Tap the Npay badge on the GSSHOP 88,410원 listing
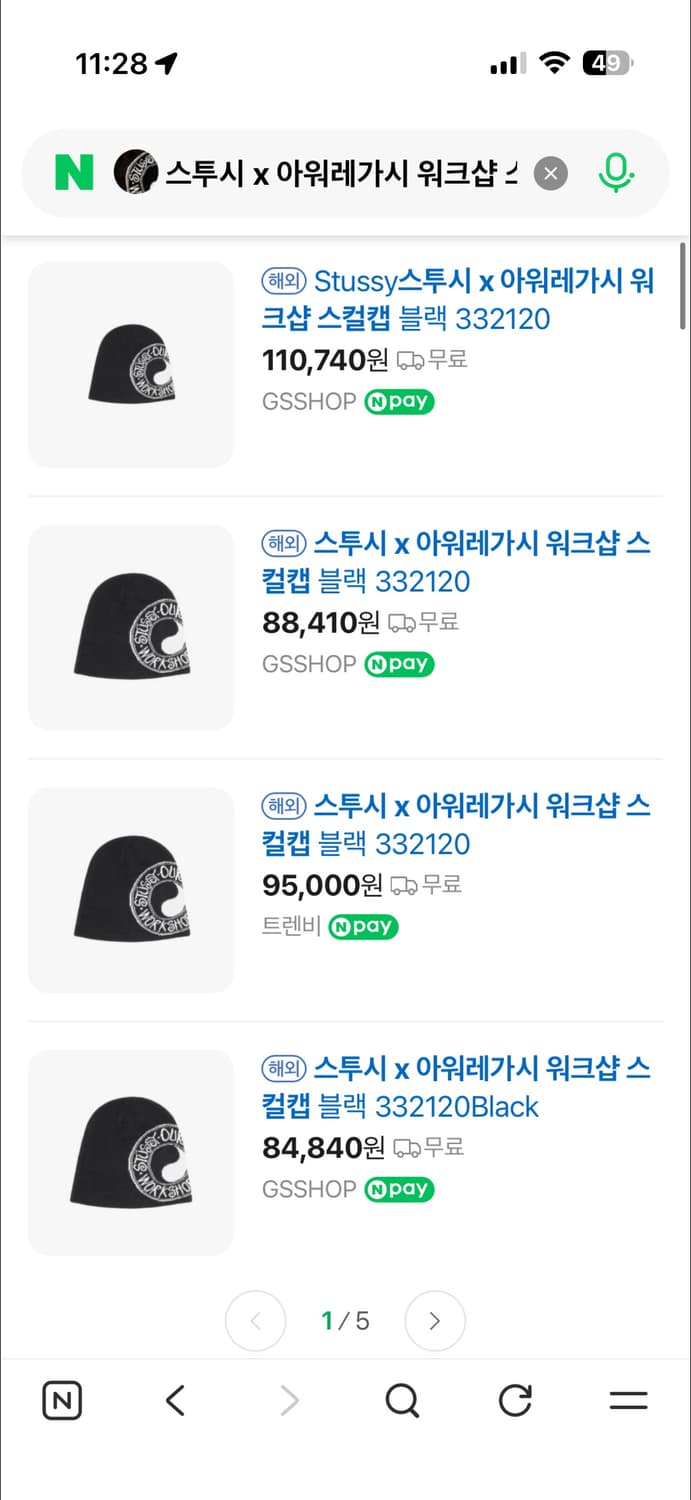 (x=398, y=664)
